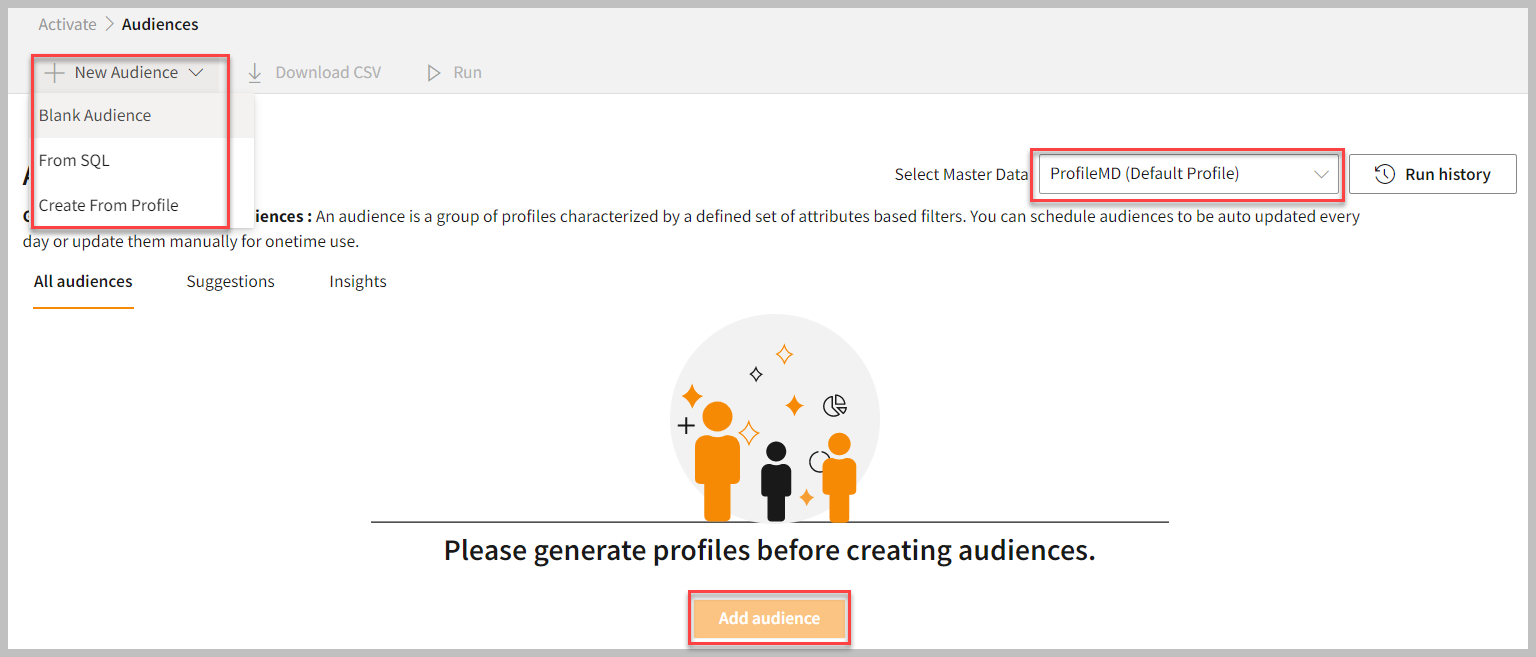
Task: Collapse the New Audience menu using its chevron
Action: click(196, 73)
